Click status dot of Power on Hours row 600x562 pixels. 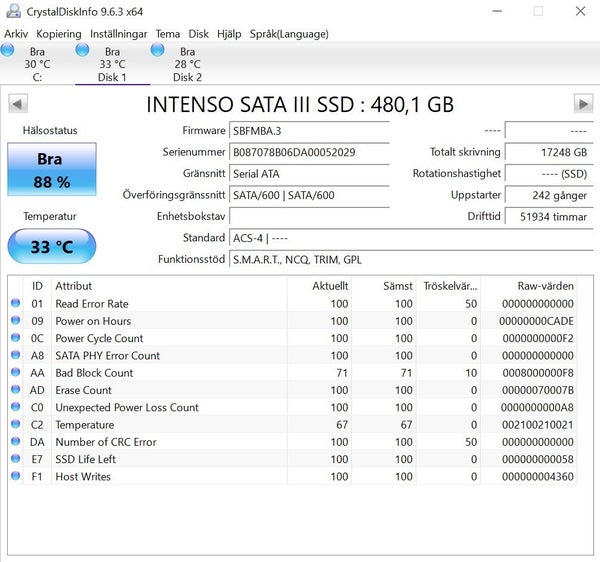(16, 320)
